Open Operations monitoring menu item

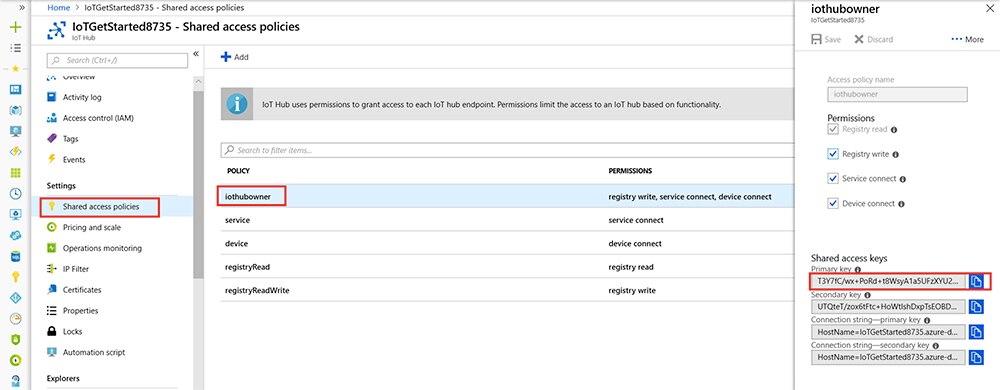coord(94,249)
